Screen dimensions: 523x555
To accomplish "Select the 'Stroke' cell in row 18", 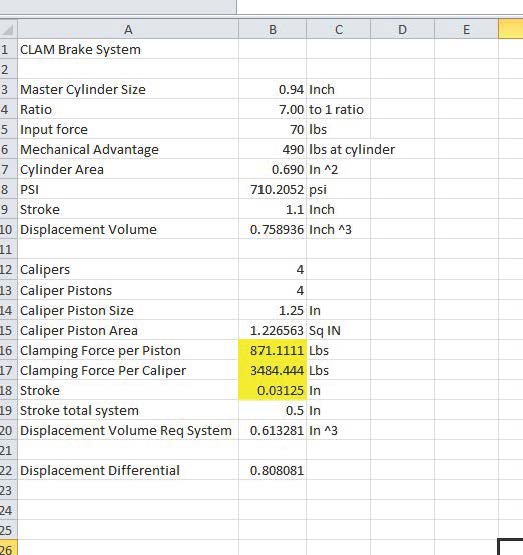I will (128, 390).
